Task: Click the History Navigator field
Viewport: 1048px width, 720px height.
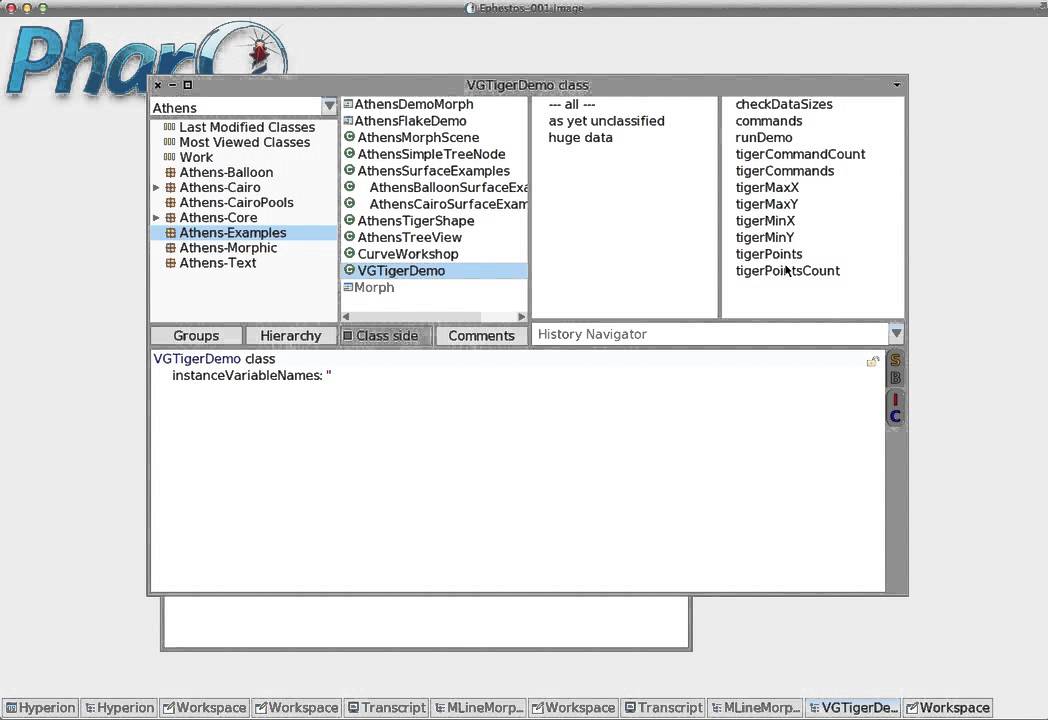Action: coord(710,334)
